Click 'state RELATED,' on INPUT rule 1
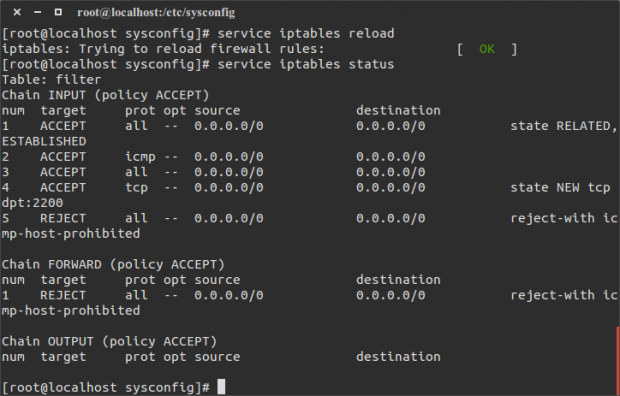Screen dimensions: 620x396 point(564,126)
